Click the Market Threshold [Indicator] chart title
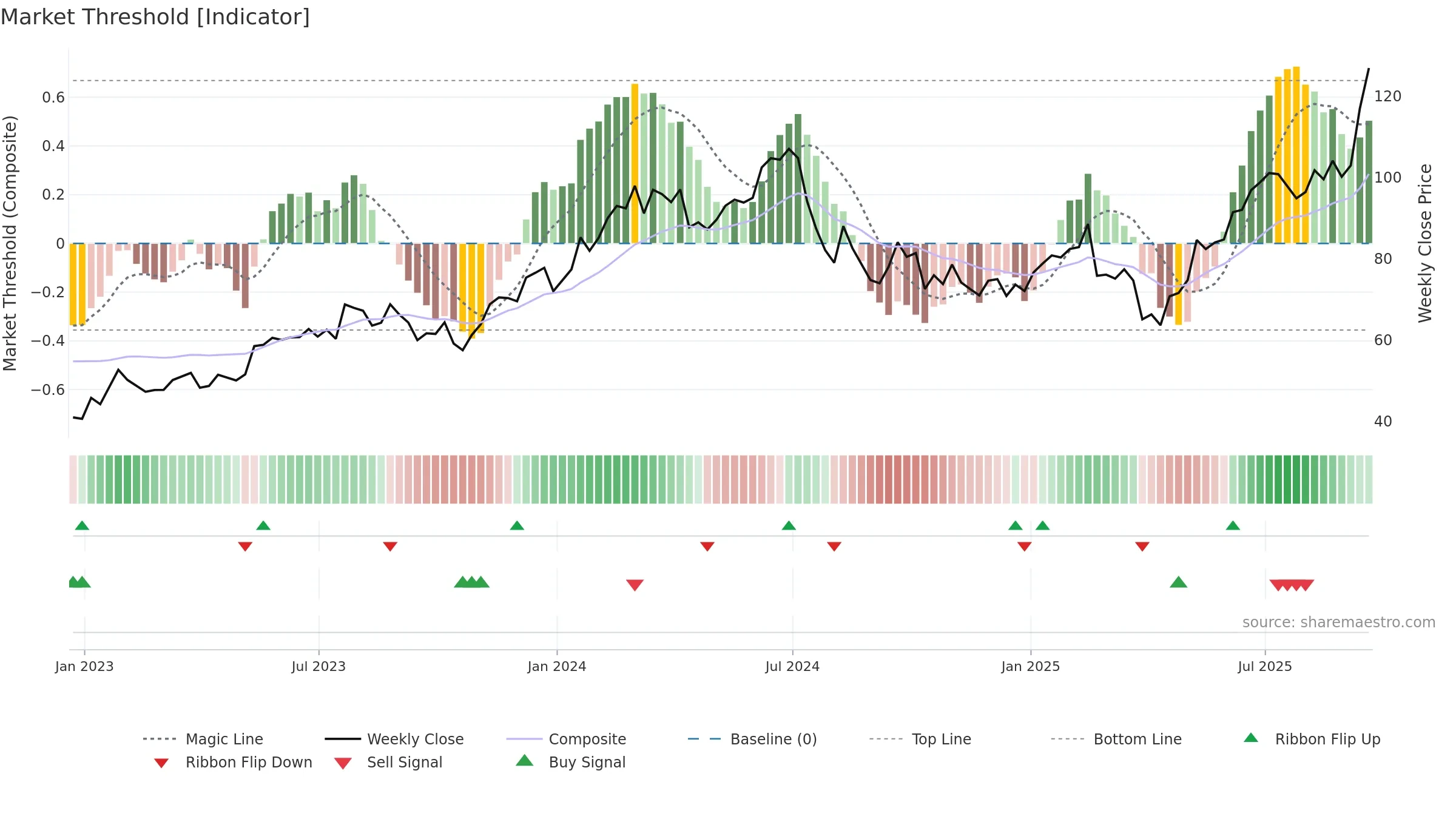1456x819 pixels. 155,17
